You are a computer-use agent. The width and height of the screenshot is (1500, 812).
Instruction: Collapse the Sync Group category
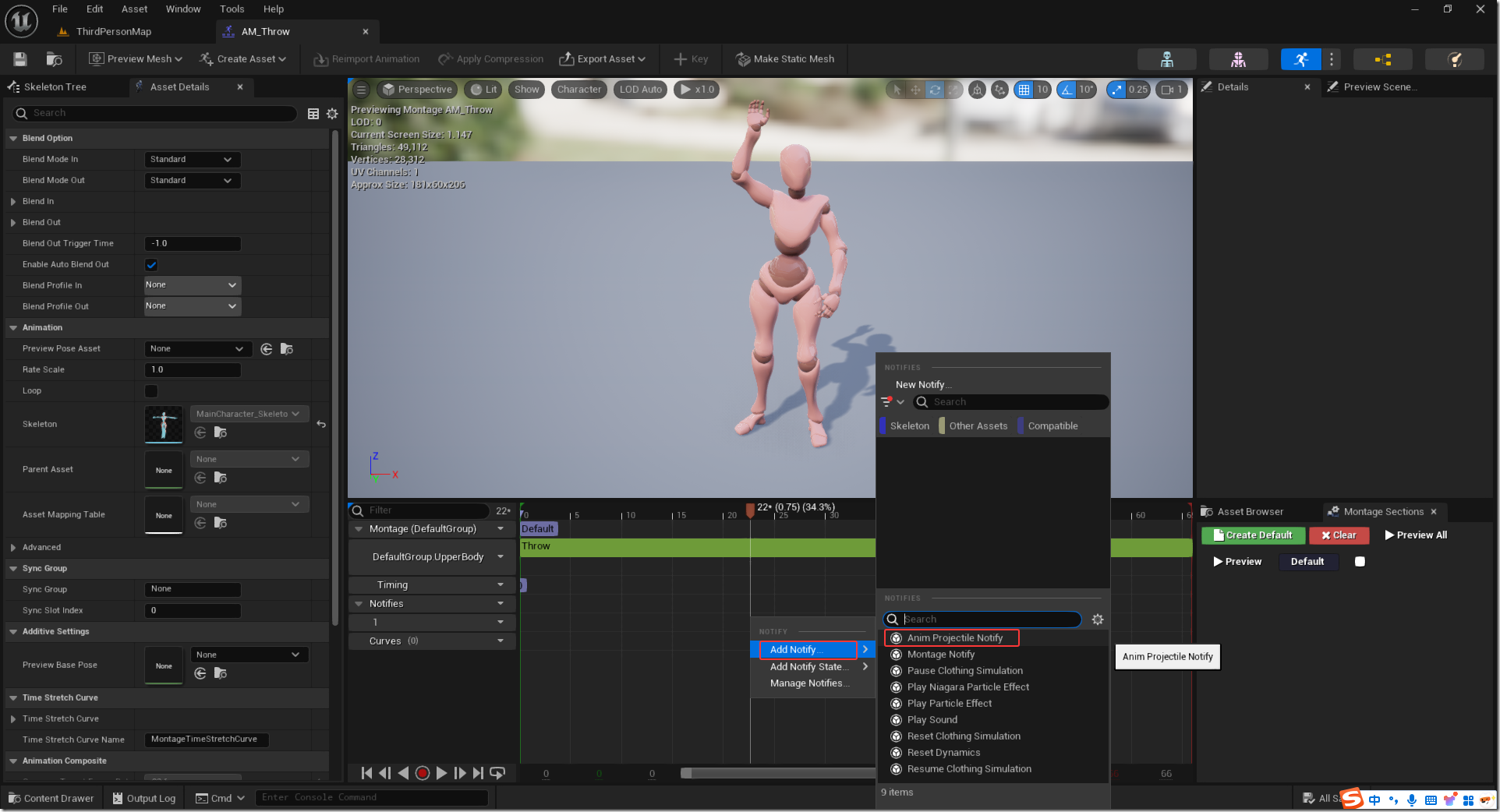point(13,569)
